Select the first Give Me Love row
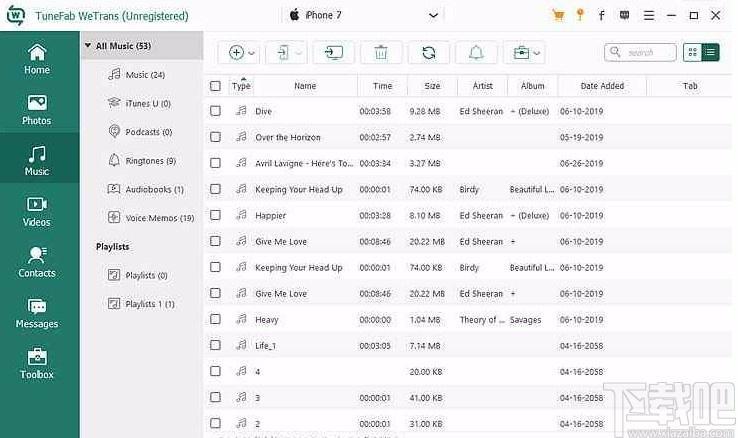738x438 pixels. [468, 241]
